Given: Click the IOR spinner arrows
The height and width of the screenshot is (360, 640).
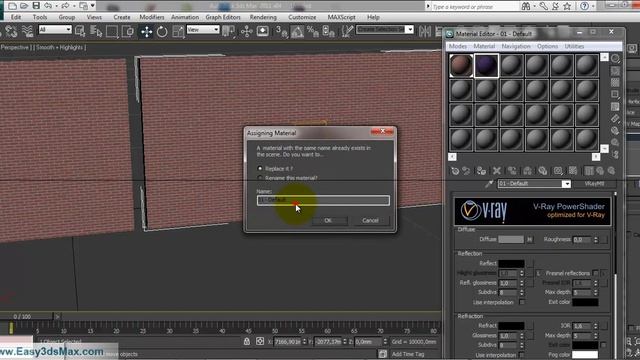Looking at the screenshot, I should [596, 326].
